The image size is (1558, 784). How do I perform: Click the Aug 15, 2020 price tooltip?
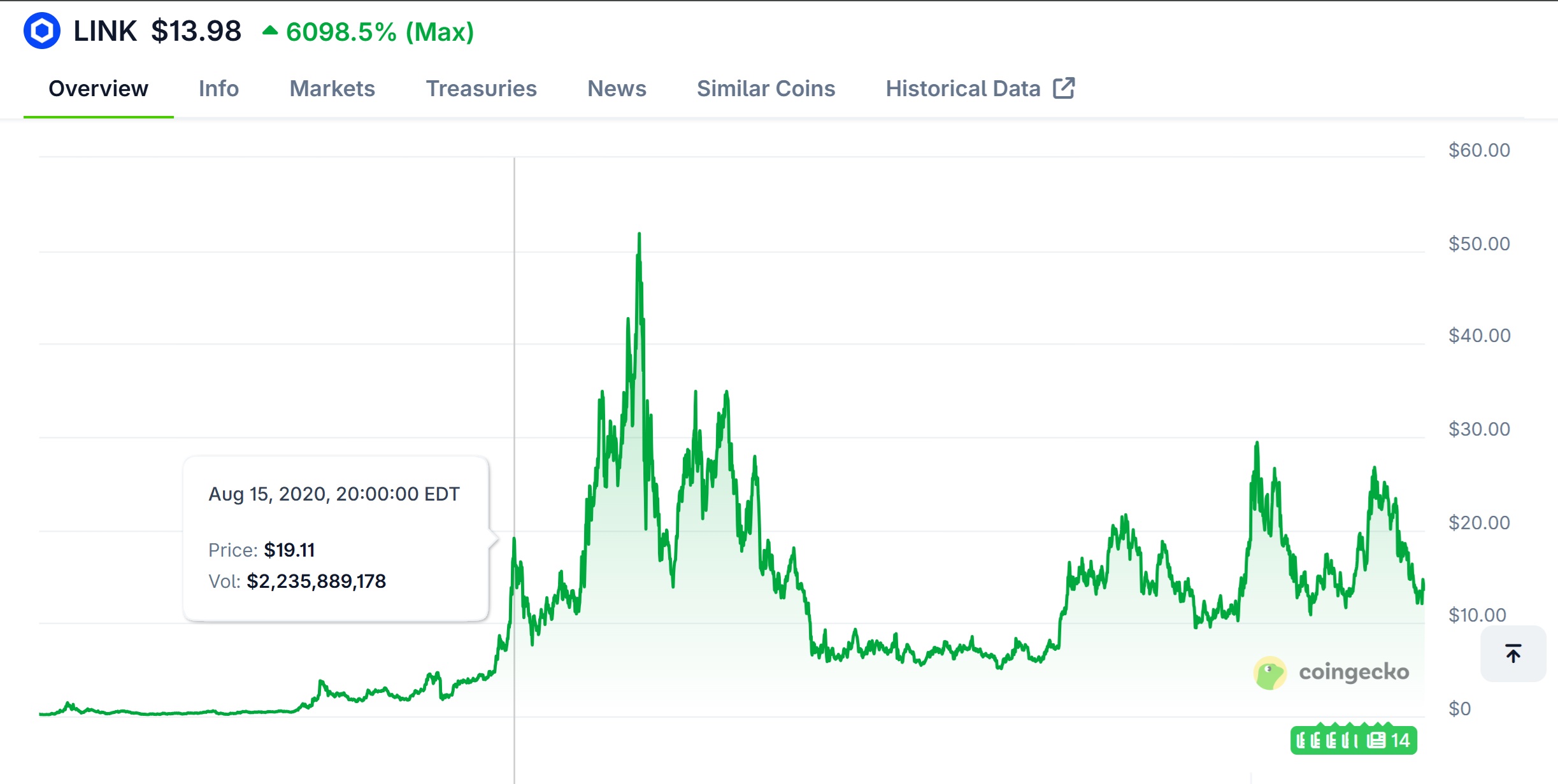click(336, 538)
